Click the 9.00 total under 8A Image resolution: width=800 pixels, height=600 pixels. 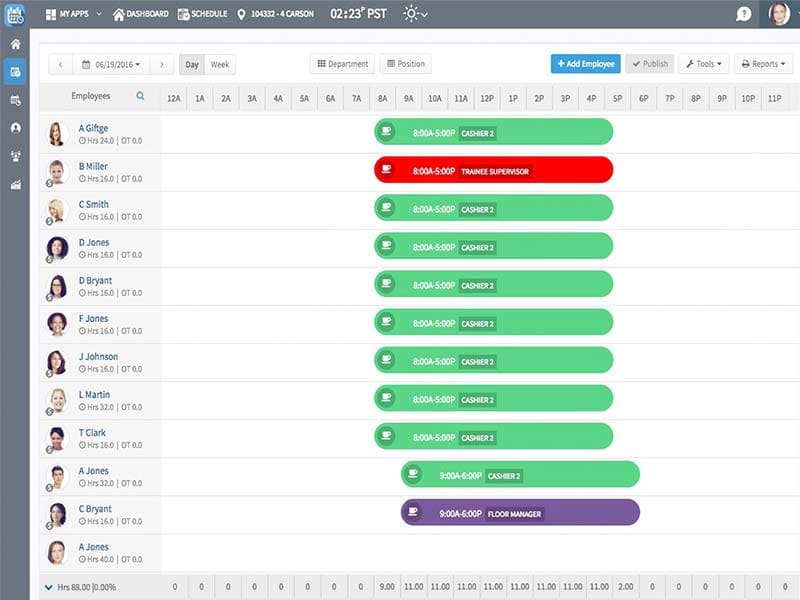387,587
